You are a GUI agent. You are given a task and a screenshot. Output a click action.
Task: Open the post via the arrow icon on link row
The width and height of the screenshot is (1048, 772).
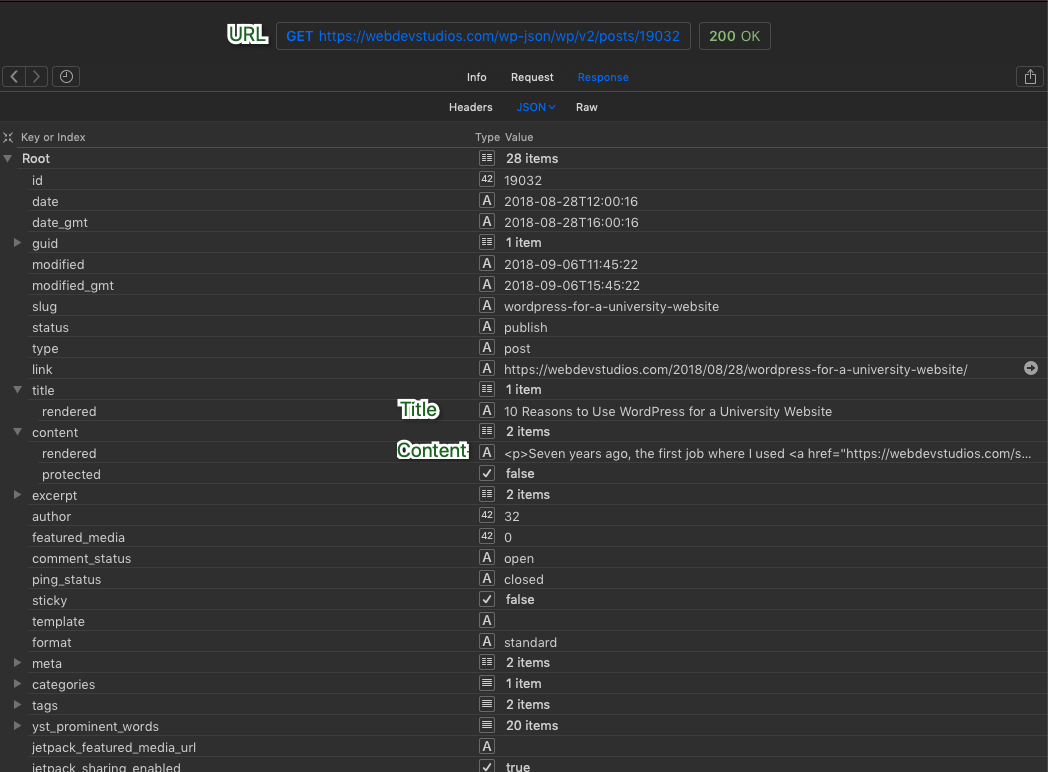(x=1031, y=369)
